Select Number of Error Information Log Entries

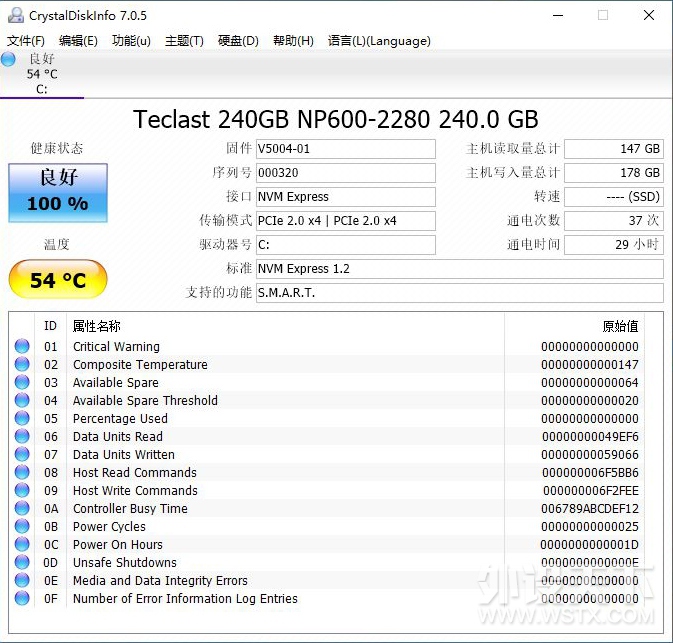pyautogui.click(x=185, y=598)
